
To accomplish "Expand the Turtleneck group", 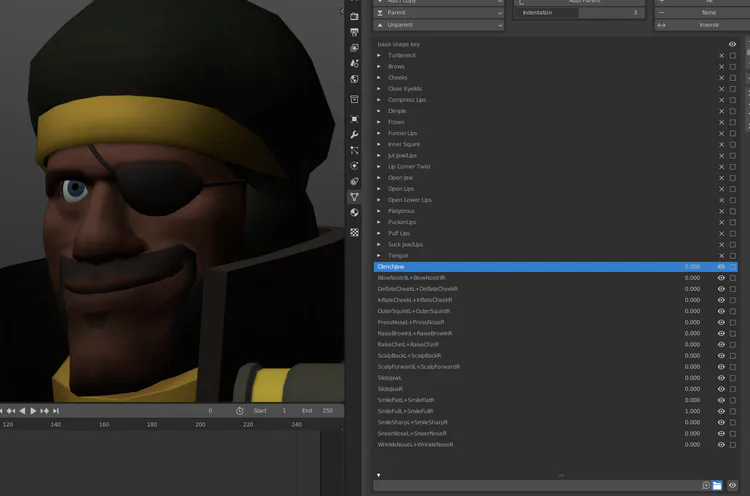I will pos(379,55).
